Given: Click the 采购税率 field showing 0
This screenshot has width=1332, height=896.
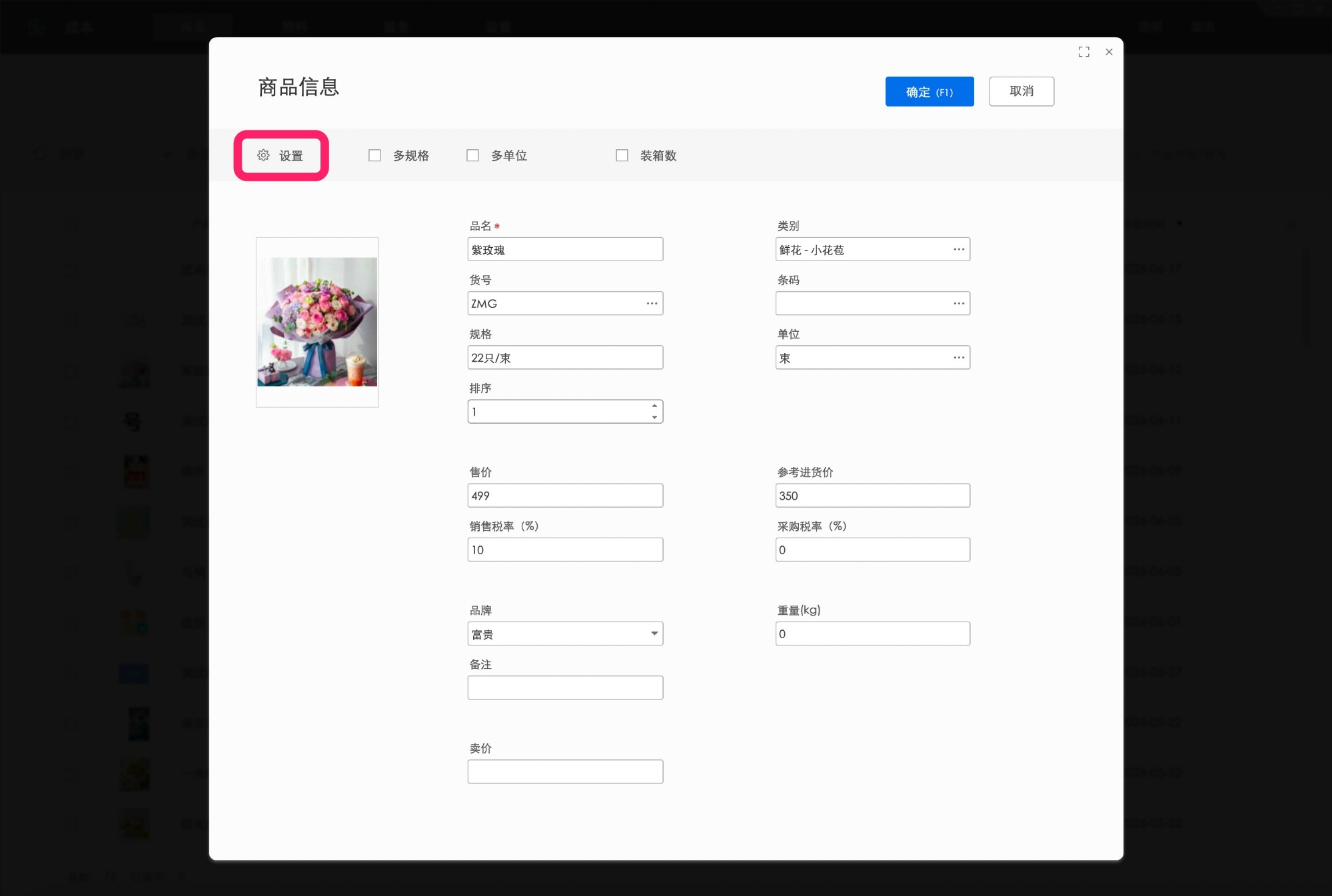Looking at the screenshot, I should click(x=873, y=549).
